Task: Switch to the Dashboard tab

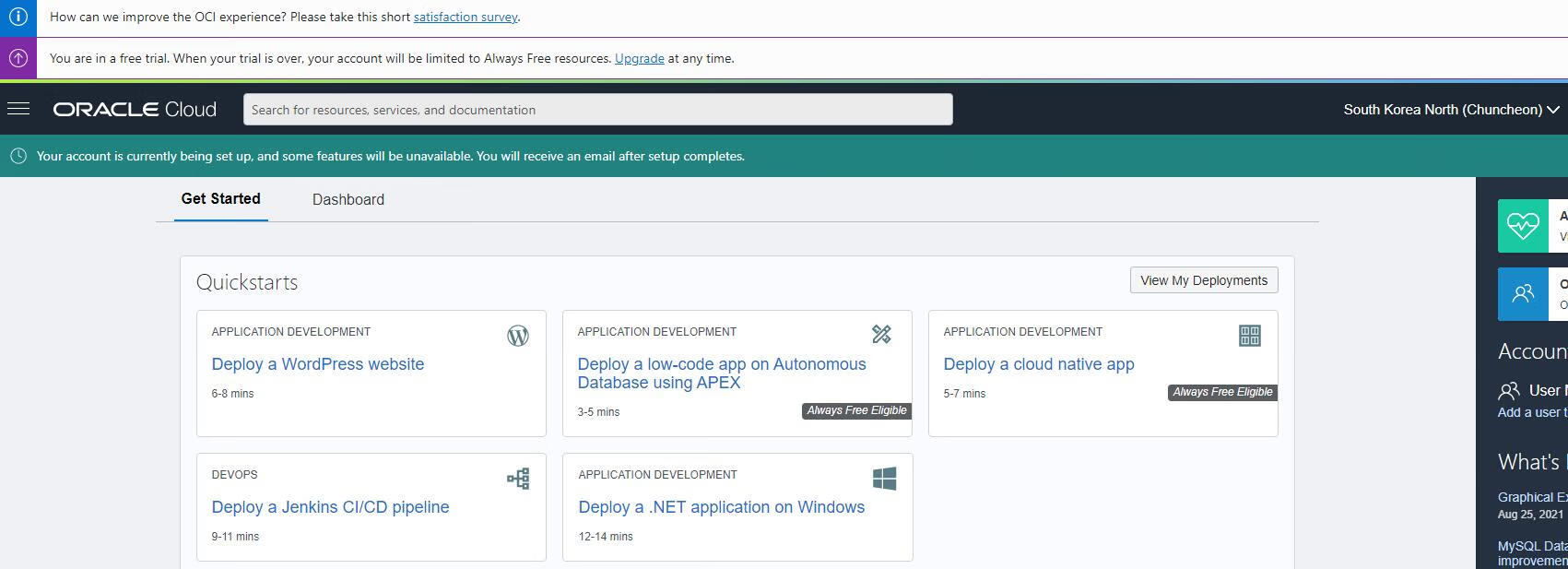Action: pyautogui.click(x=348, y=199)
